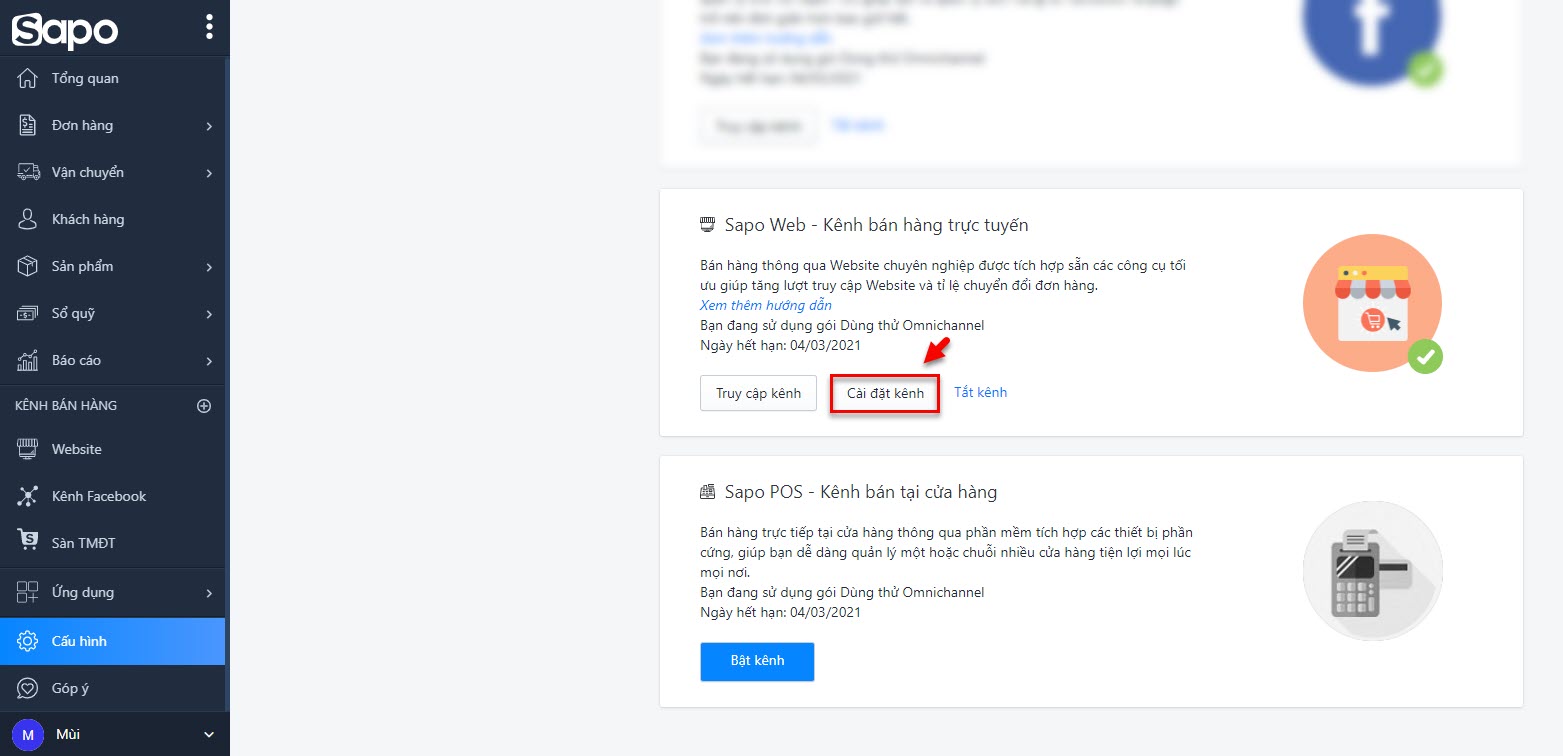Open the Mùi account dropdown arrow
Image resolution: width=1563 pixels, height=756 pixels.
pos(209,735)
